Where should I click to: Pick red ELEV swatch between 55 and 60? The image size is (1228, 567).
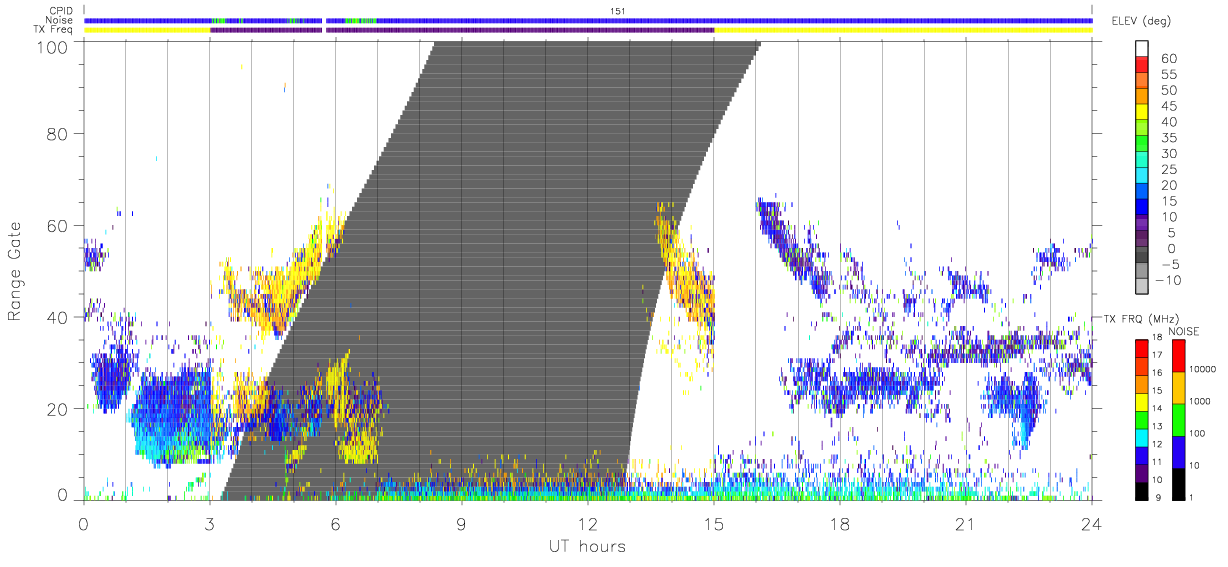[x=1142, y=66]
